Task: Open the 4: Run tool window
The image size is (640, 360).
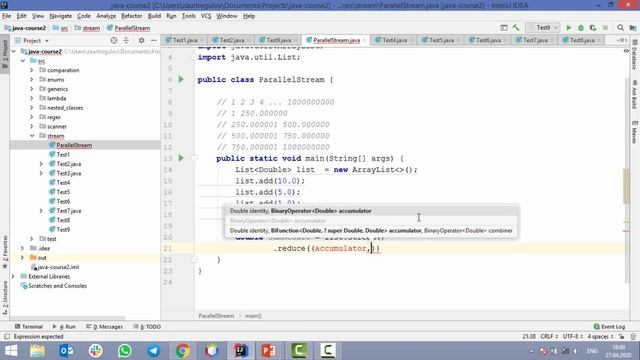Action: (64, 327)
